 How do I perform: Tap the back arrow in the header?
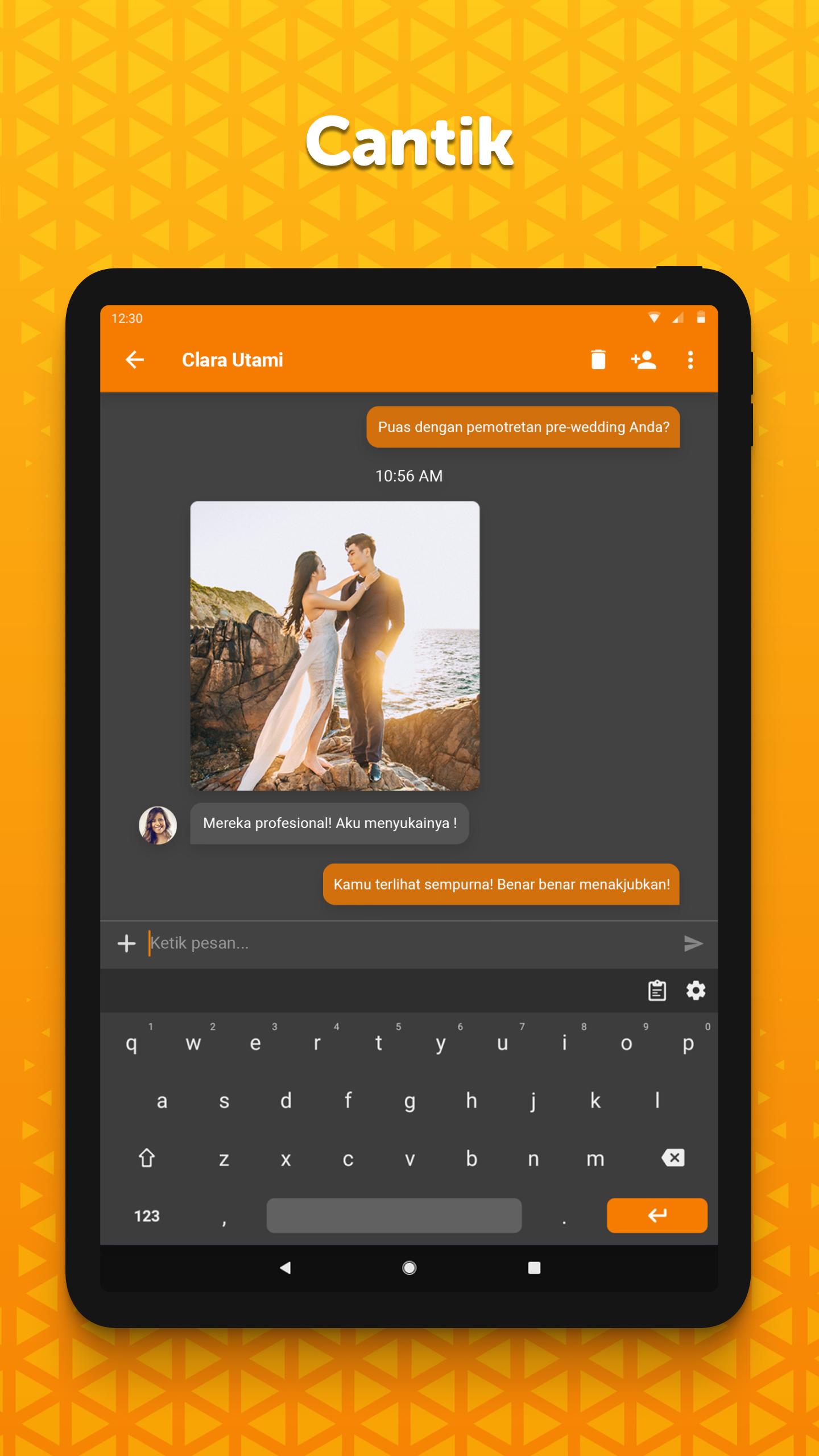[135, 360]
